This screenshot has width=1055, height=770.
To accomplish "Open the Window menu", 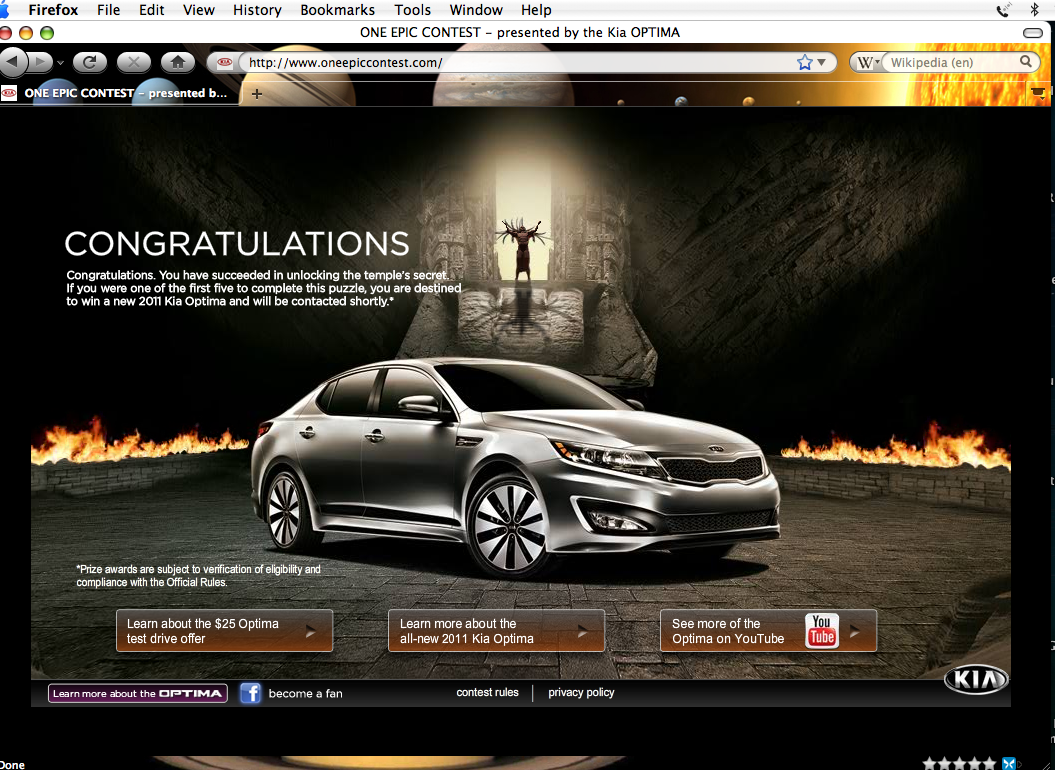I will pyautogui.click(x=476, y=10).
